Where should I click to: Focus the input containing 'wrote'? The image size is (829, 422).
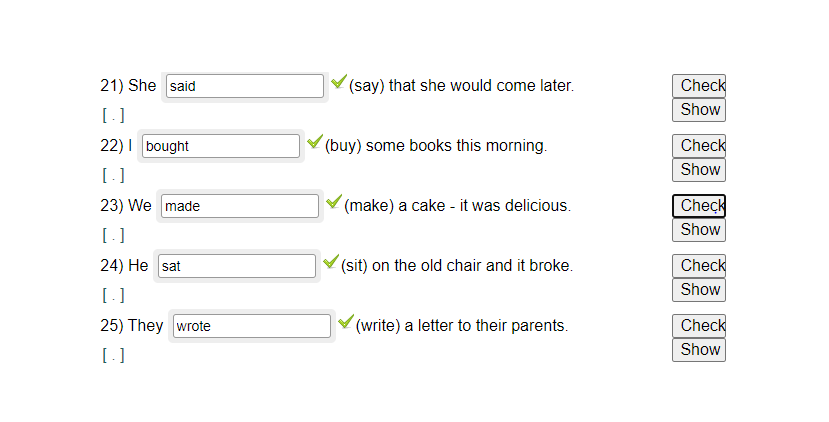click(x=251, y=326)
